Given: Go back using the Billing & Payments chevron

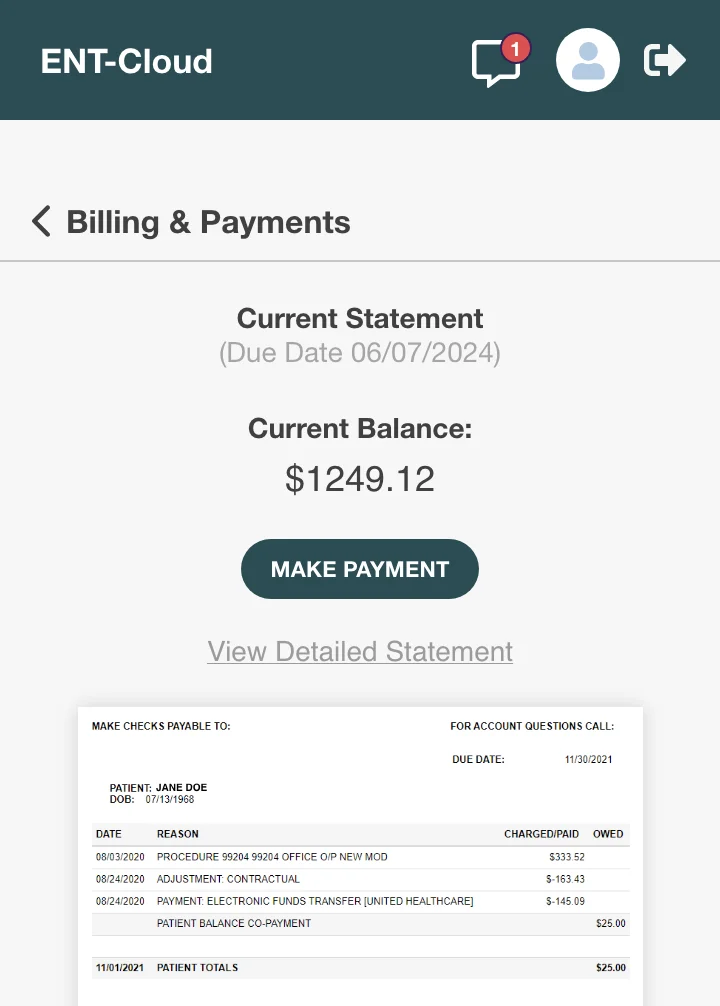Looking at the screenshot, I should pos(41,221).
